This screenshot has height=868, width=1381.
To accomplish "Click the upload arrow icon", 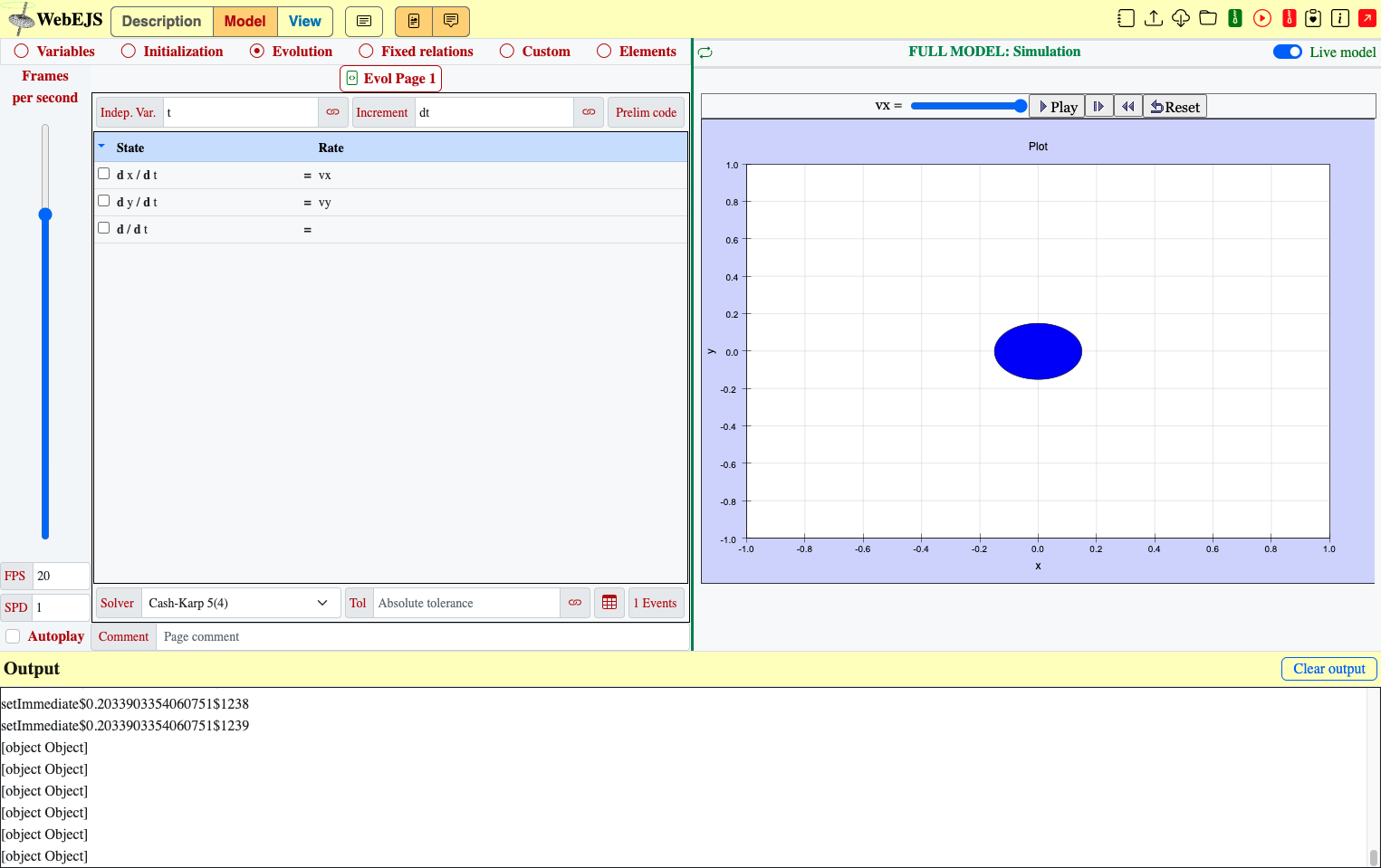I will coord(1153,18).
